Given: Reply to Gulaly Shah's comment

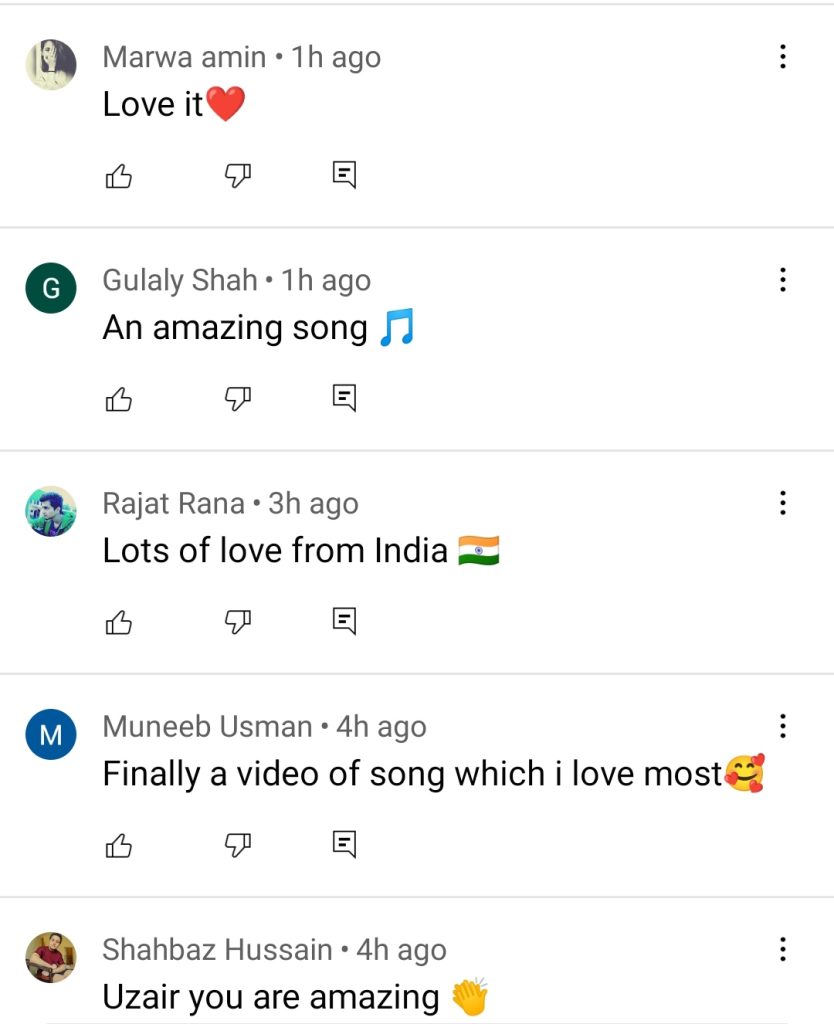Looking at the screenshot, I should tap(344, 398).
